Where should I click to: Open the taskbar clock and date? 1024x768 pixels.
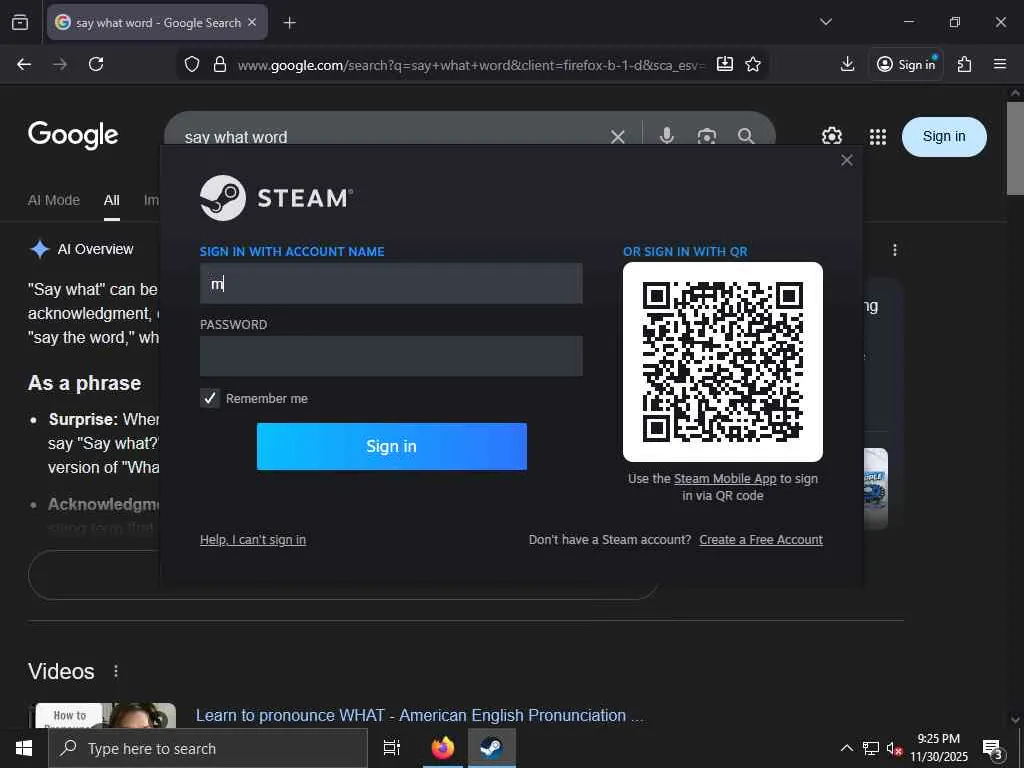tap(939, 748)
